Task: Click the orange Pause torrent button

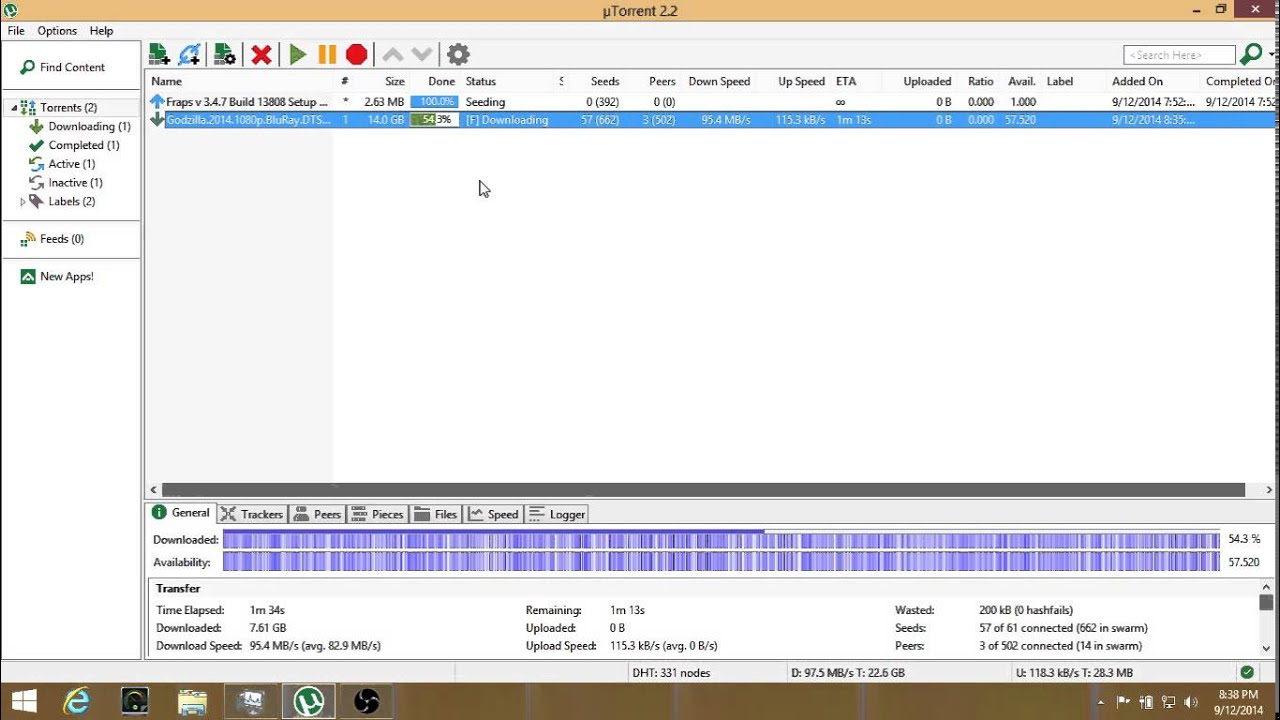Action: (327, 54)
